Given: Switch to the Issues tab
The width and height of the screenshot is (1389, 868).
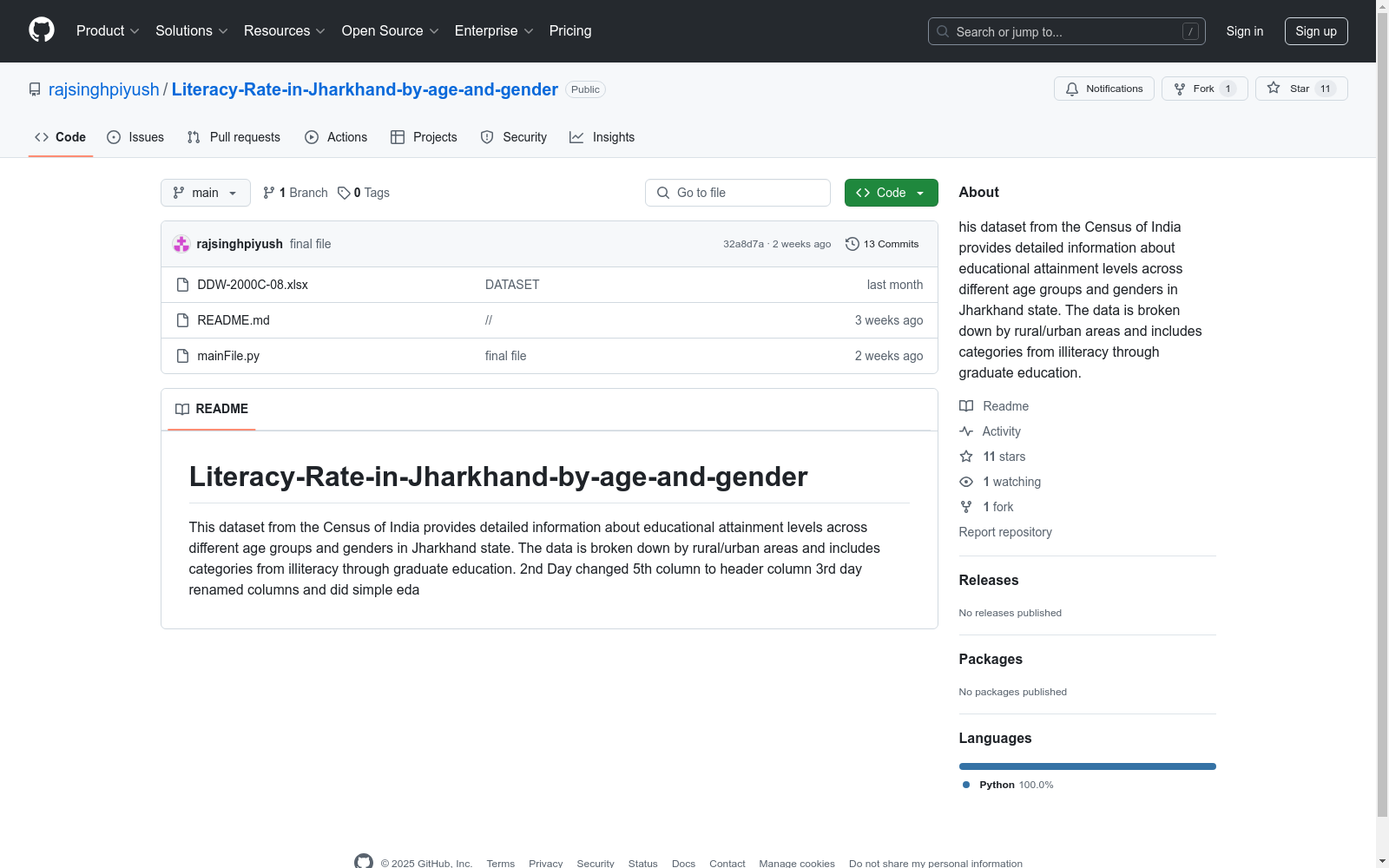Looking at the screenshot, I should 135,137.
